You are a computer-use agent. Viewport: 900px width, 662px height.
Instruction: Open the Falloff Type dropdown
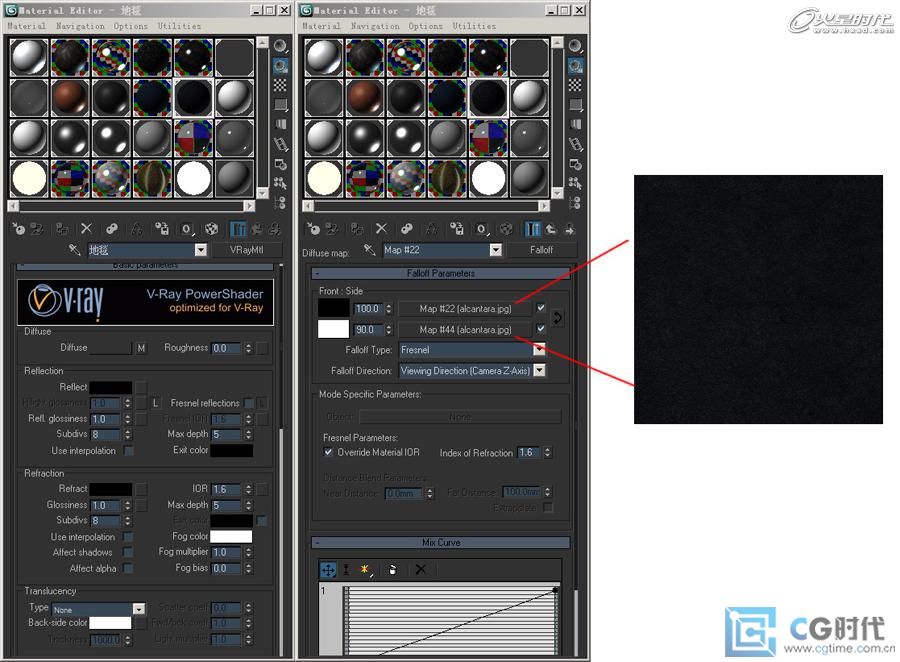(x=539, y=350)
